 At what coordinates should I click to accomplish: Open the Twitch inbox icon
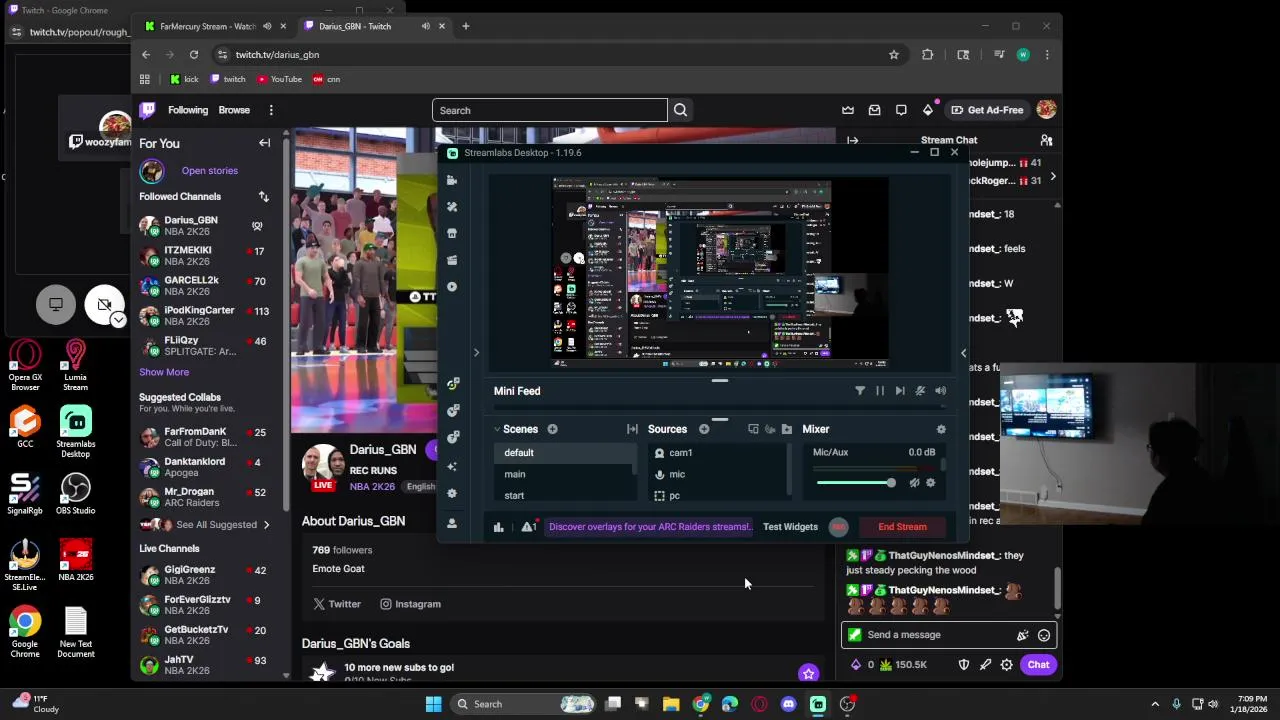coord(874,110)
